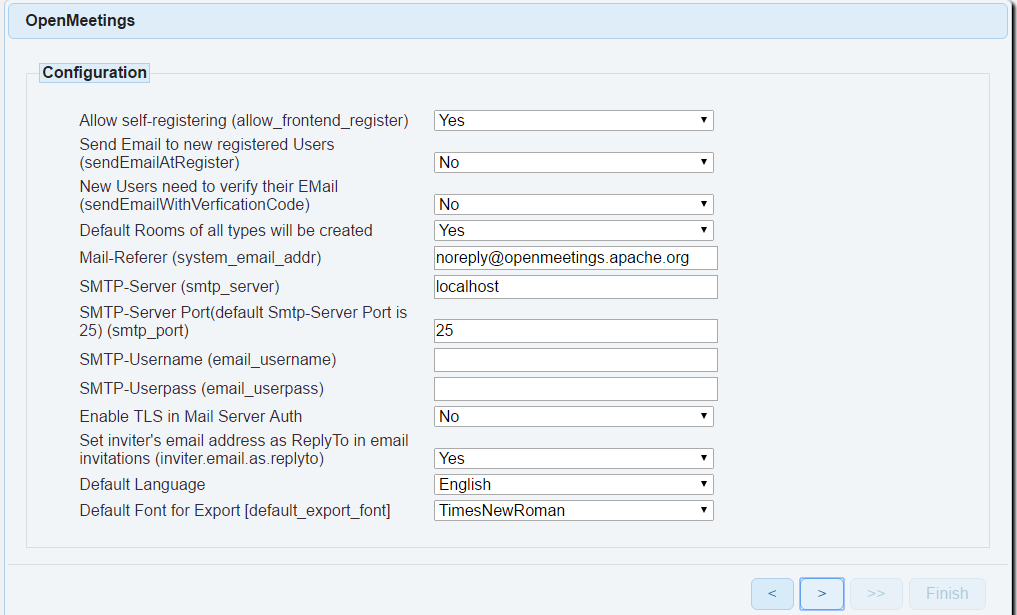Go to the previous wizard step
The height and width of the screenshot is (615, 1017).
click(772, 594)
